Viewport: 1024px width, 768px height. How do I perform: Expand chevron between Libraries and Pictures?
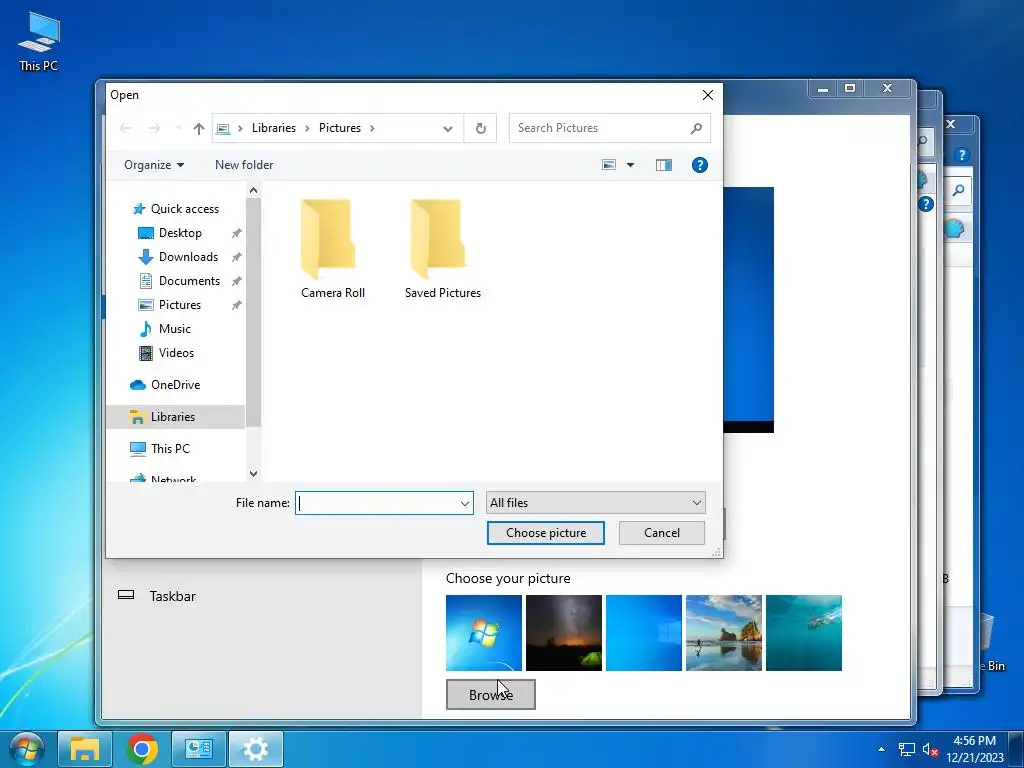[307, 128]
